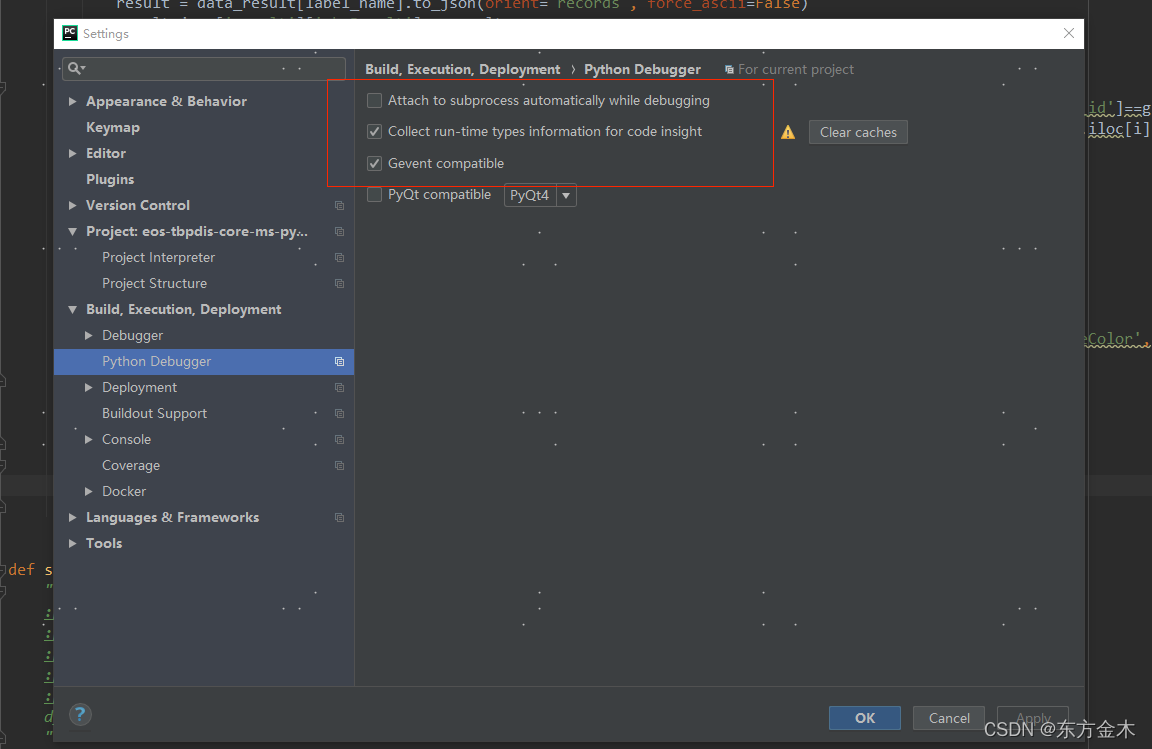
Task: Click the 'For current project' icon in breadcrumb
Action: point(729,69)
